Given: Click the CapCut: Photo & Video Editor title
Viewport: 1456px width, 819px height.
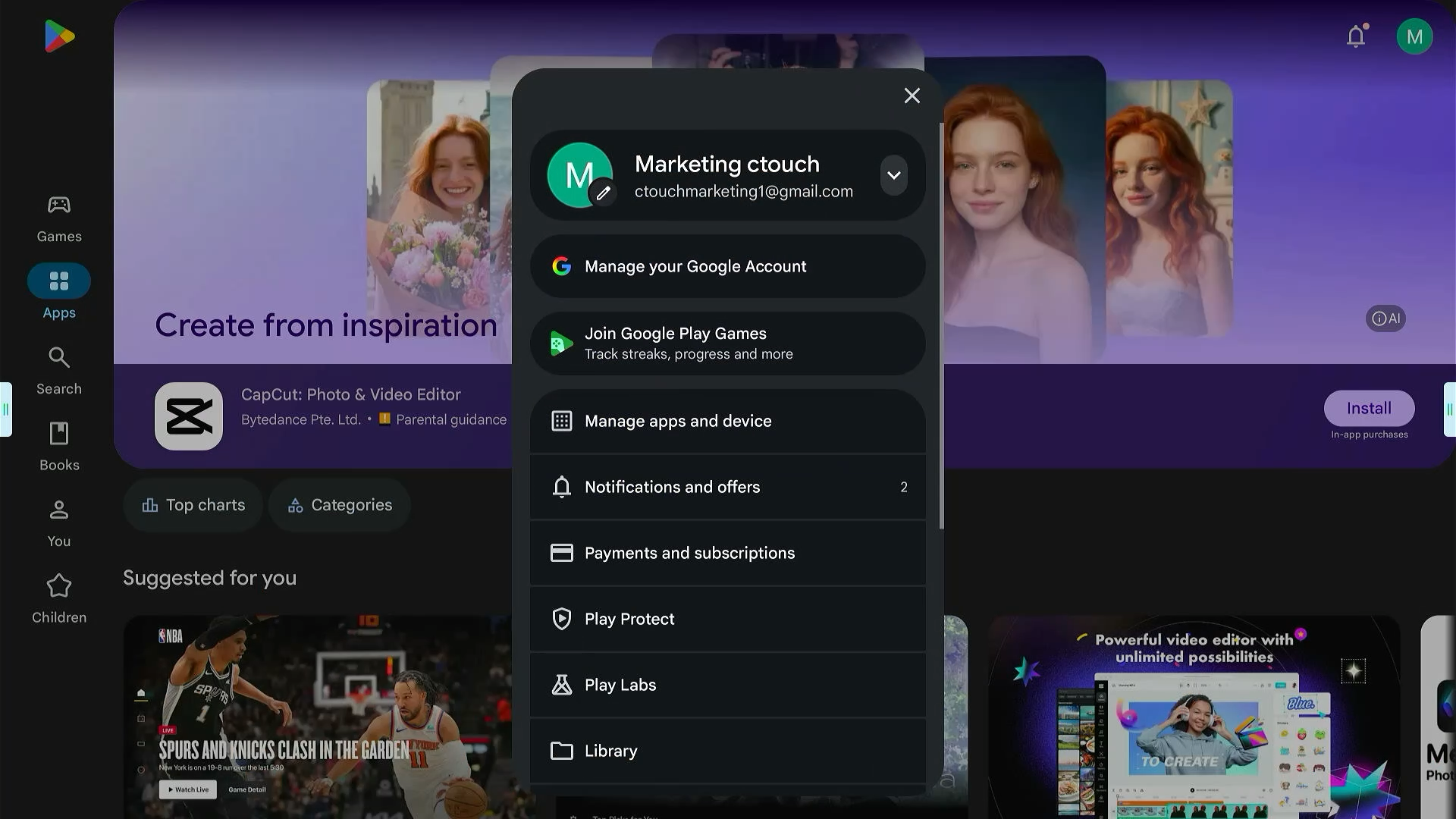Looking at the screenshot, I should point(351,394).
